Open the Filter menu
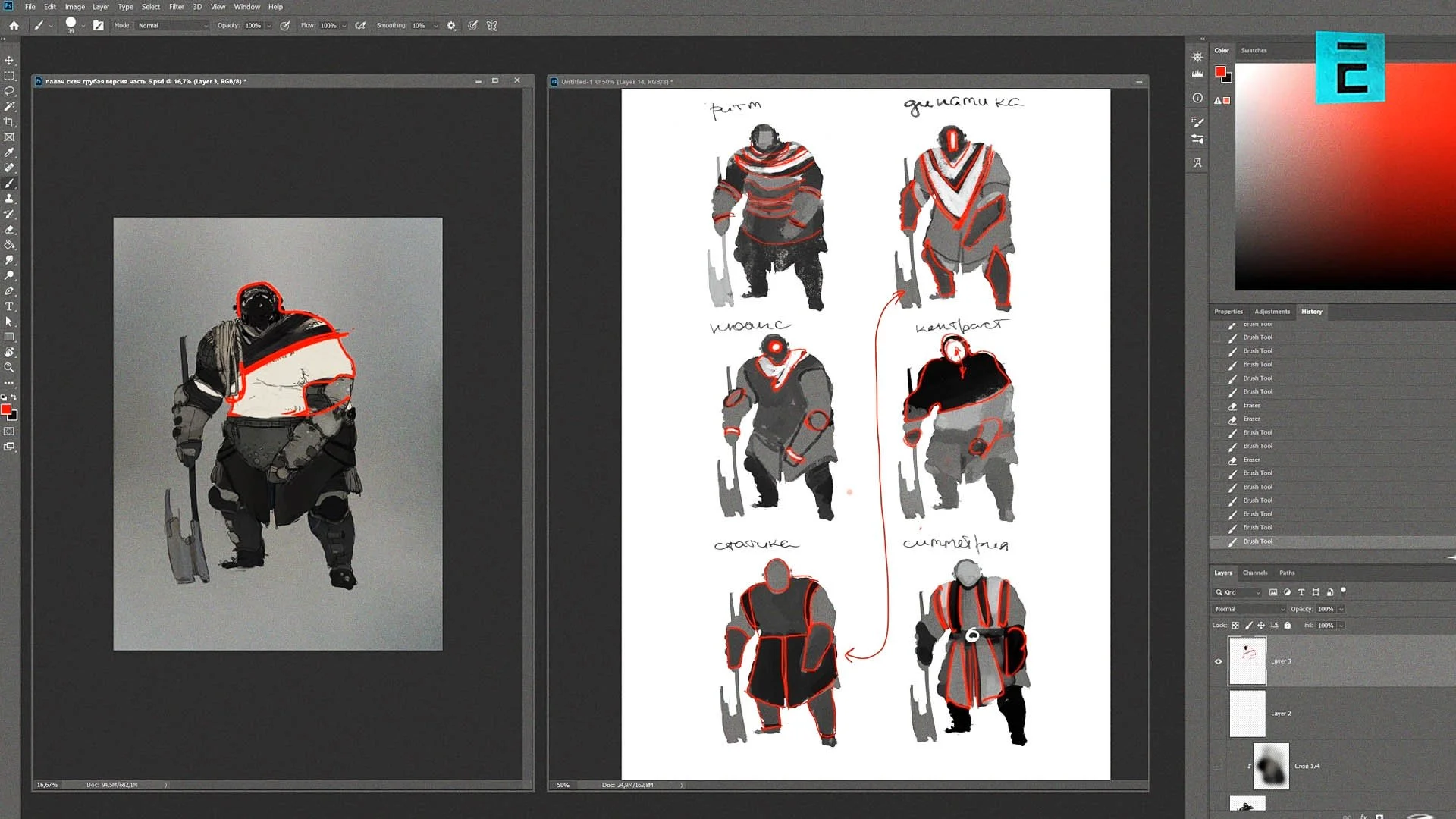Viewport: 1456px width, 819px height. click(x=176, y=7)
